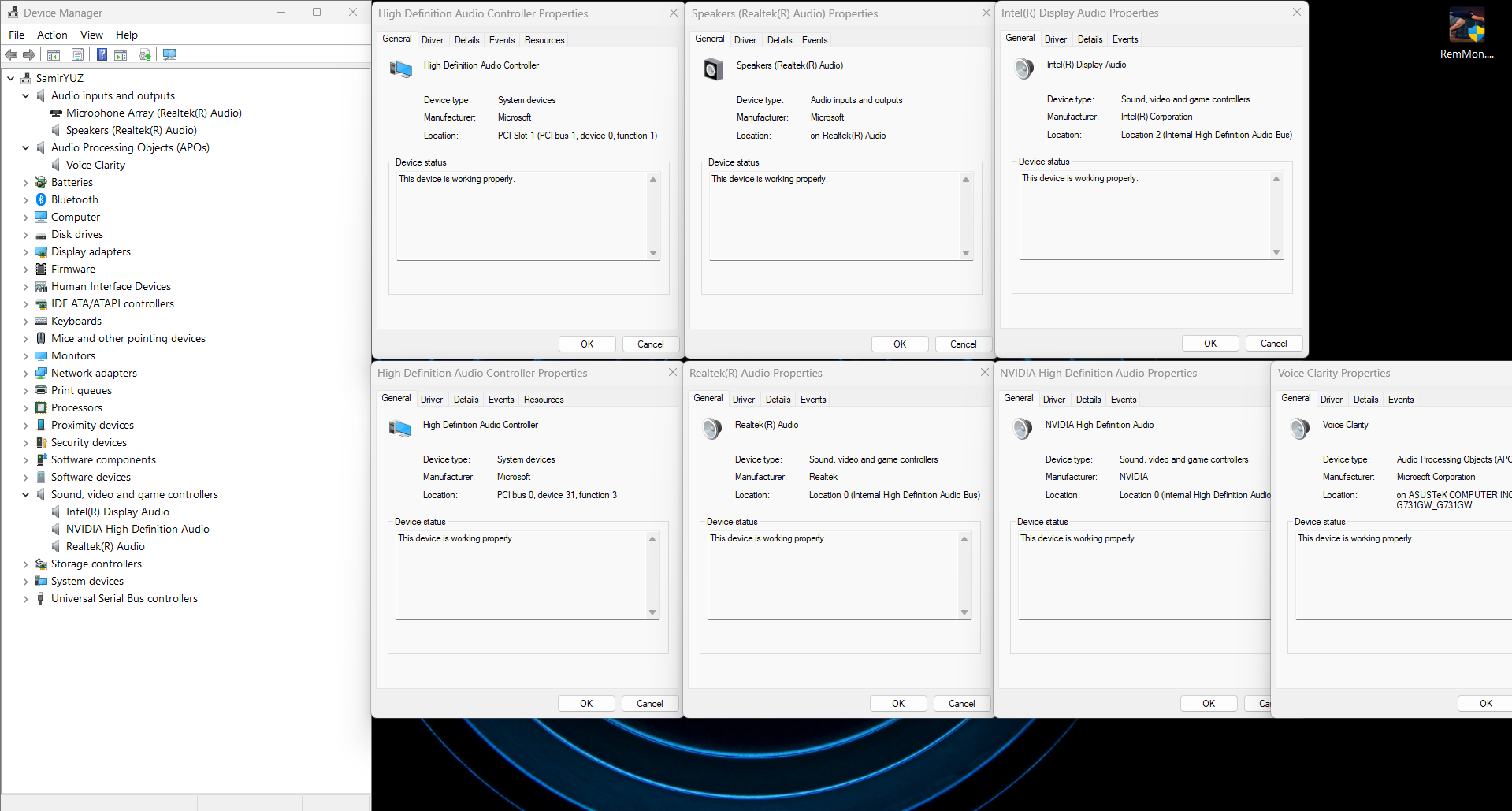The height and width of the screenshot is (811, 1512).
Task: Click Scan for hardware changes toolbar icon
Action: [169, 54]
